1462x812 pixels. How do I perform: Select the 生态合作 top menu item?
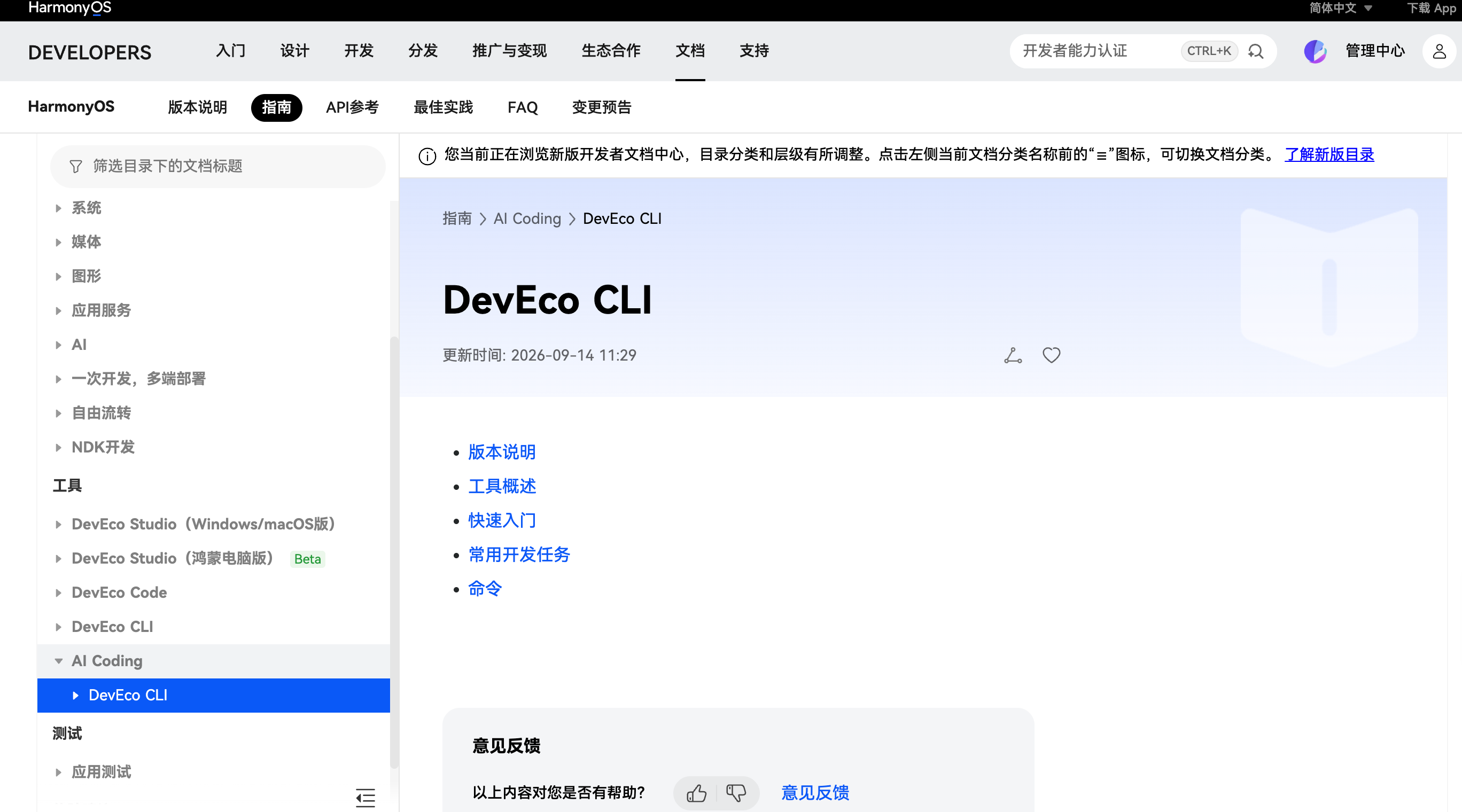coord(611,51)
